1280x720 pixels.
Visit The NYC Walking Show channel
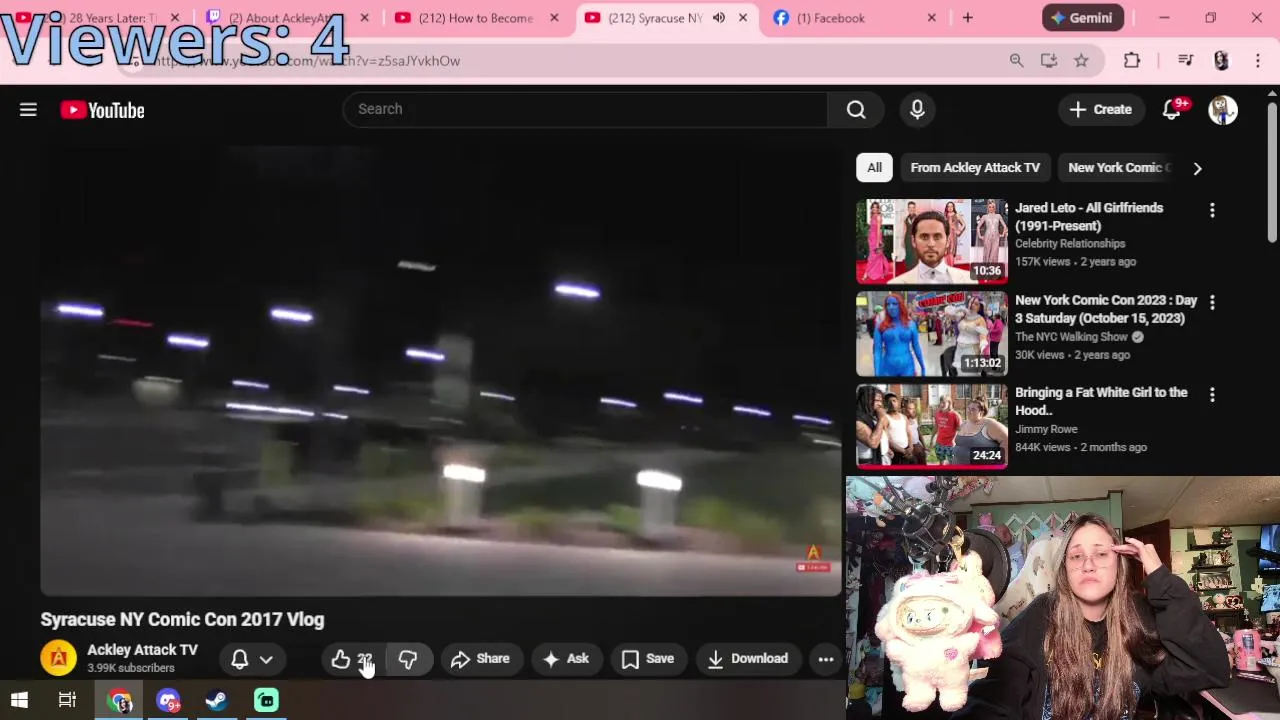pyautogui.click(x=1071, y=337)
